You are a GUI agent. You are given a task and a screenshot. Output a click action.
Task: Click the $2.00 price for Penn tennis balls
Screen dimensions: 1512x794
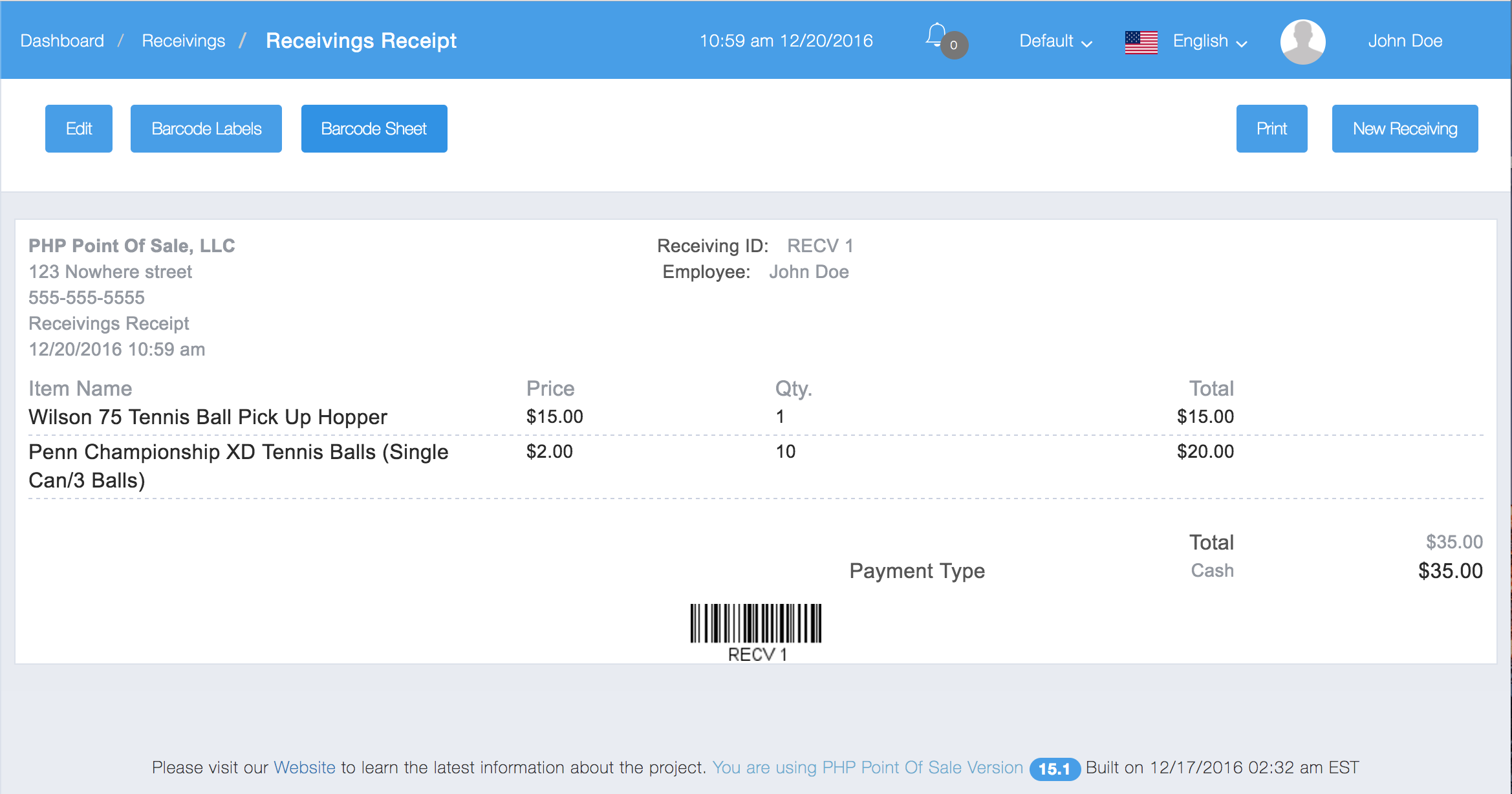click(x=550, y=451)
